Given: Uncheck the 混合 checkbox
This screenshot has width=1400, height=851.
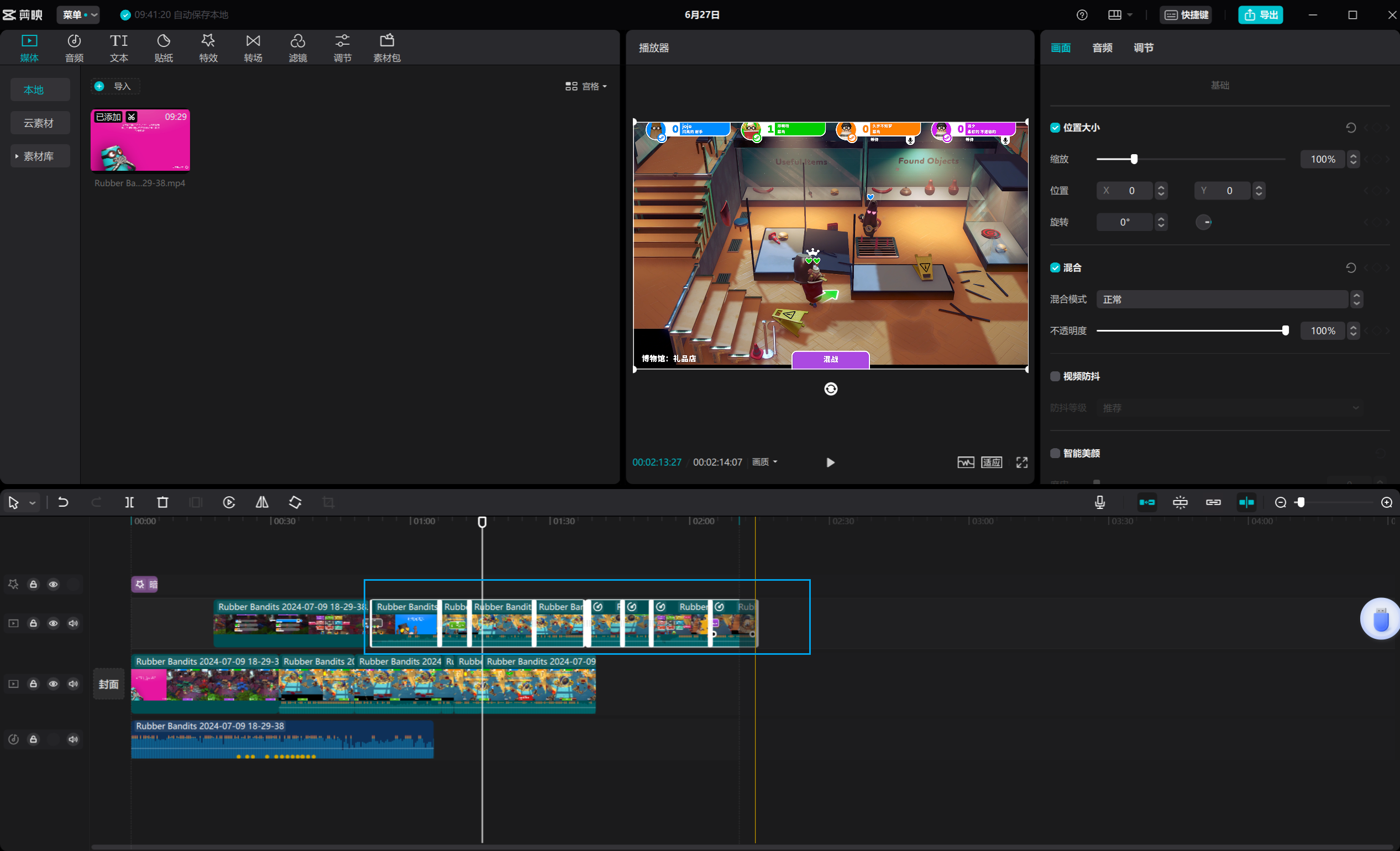Looking at the screenshot, I should pos(1055,267).
